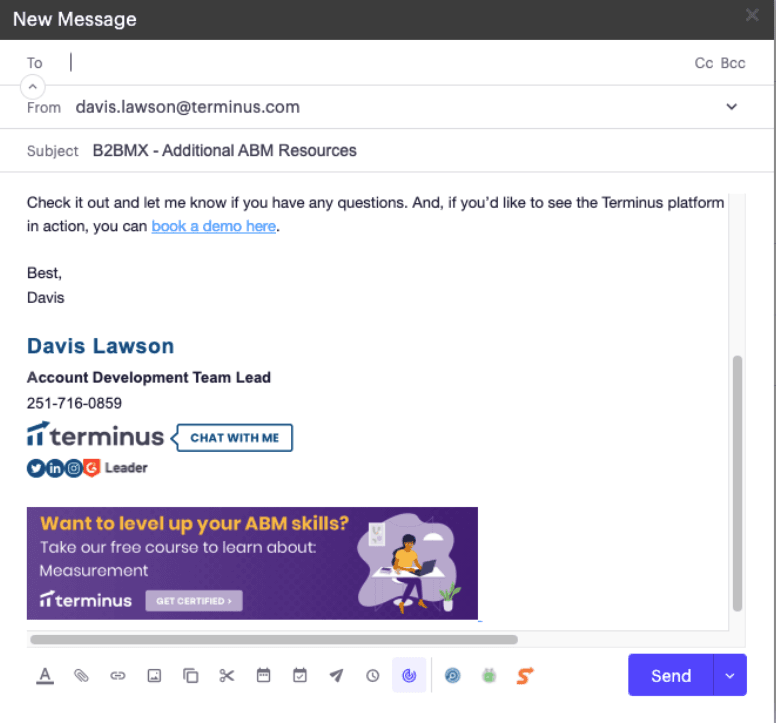Click the scissors snippet icon

[x=227, y=676]
